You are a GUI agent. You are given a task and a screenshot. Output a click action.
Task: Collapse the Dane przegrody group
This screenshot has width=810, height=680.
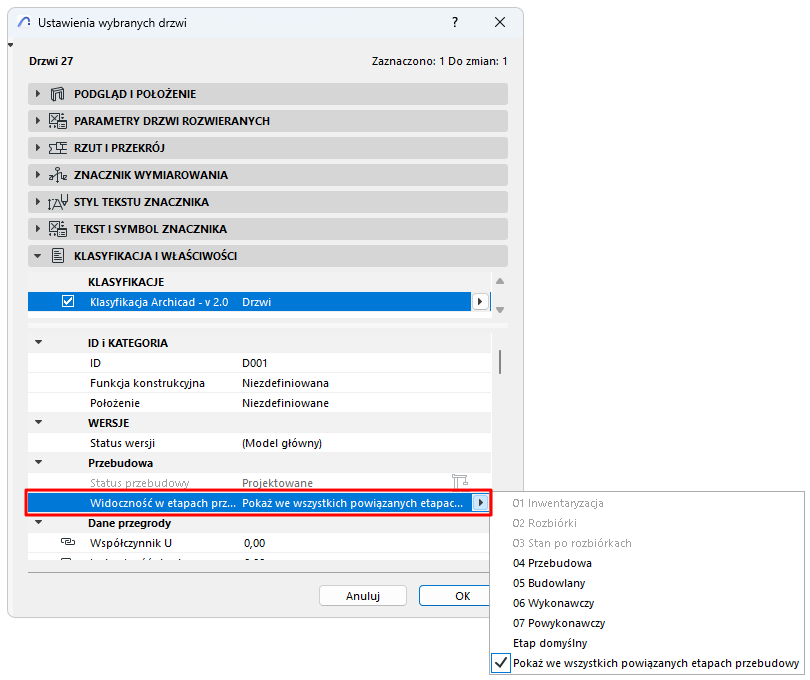(38, 522)
